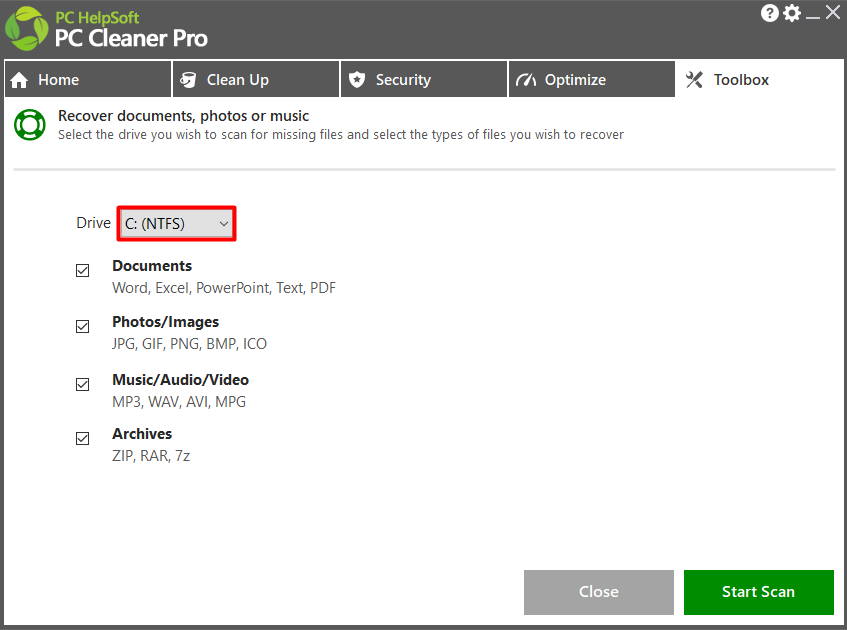Click the Drive label text
This screenshot has width=847, height=630.
click(93, 223)
